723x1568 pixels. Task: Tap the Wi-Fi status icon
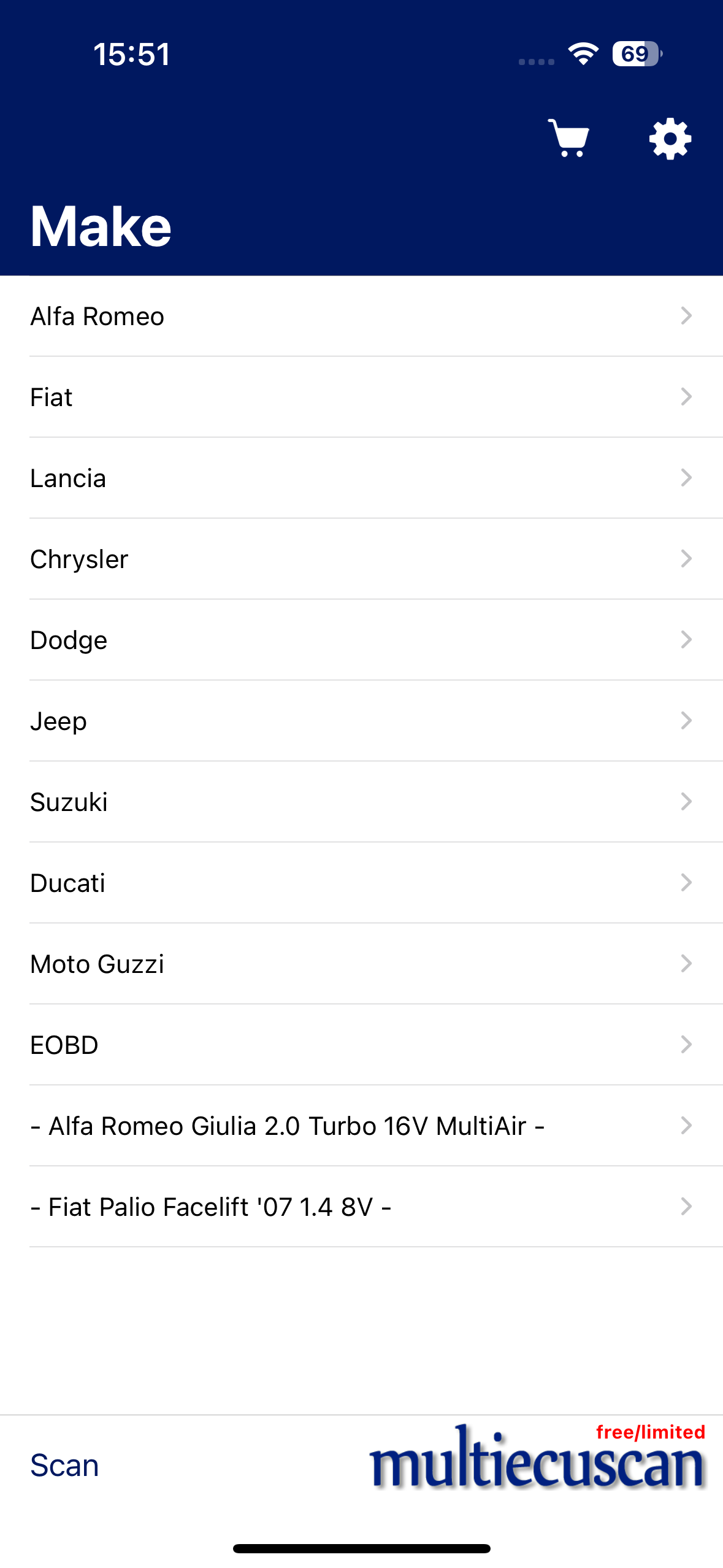583,54
